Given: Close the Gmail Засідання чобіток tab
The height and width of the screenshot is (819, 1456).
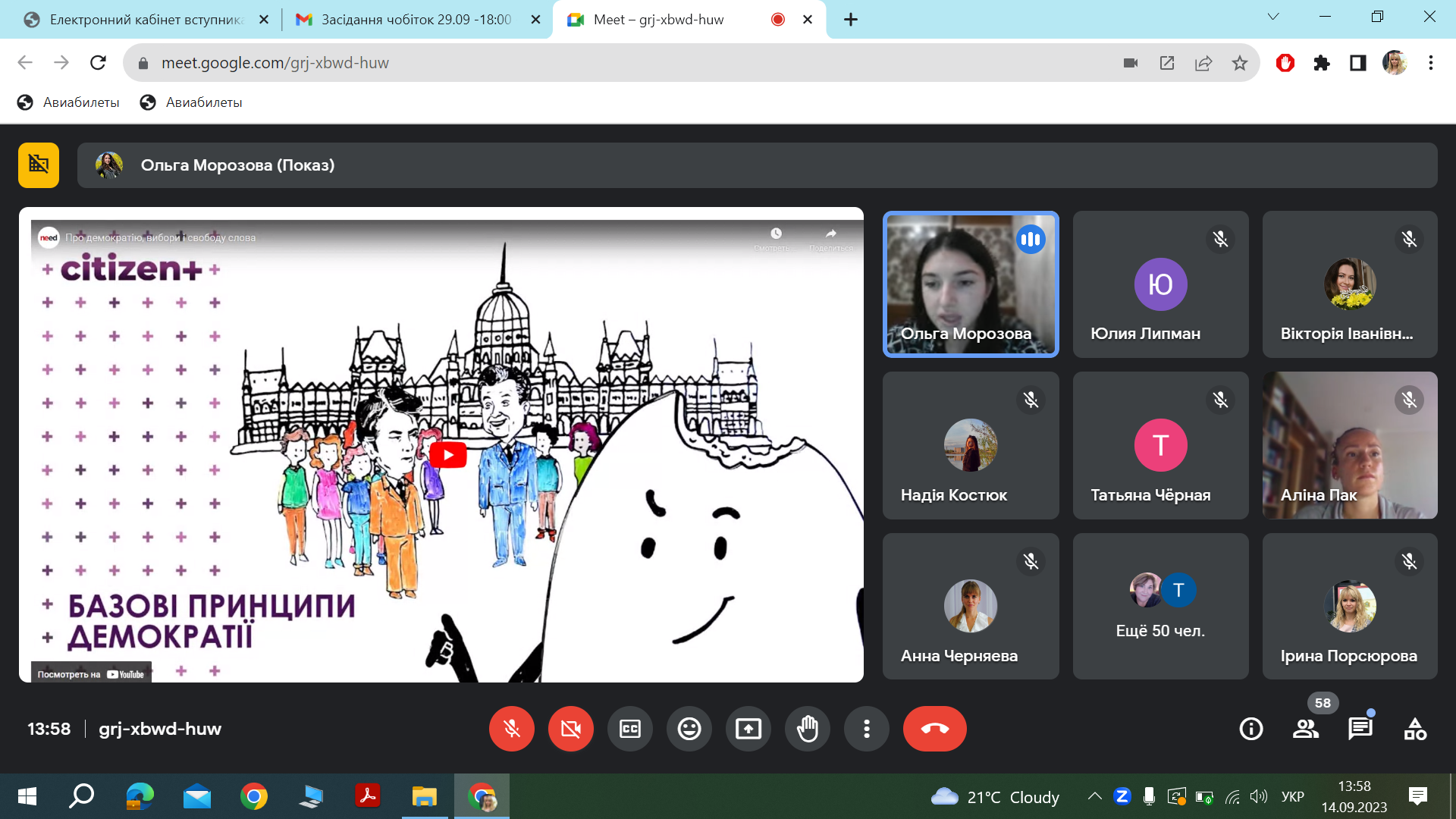Looking at the screenshot, I should click(535, 20).
